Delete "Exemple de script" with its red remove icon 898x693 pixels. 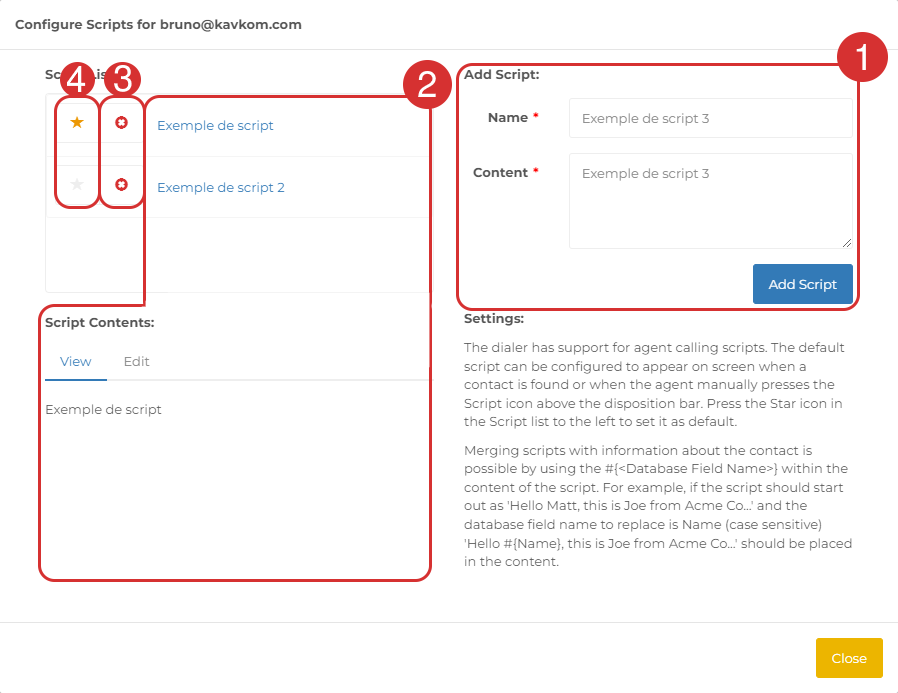coord(121,124)
